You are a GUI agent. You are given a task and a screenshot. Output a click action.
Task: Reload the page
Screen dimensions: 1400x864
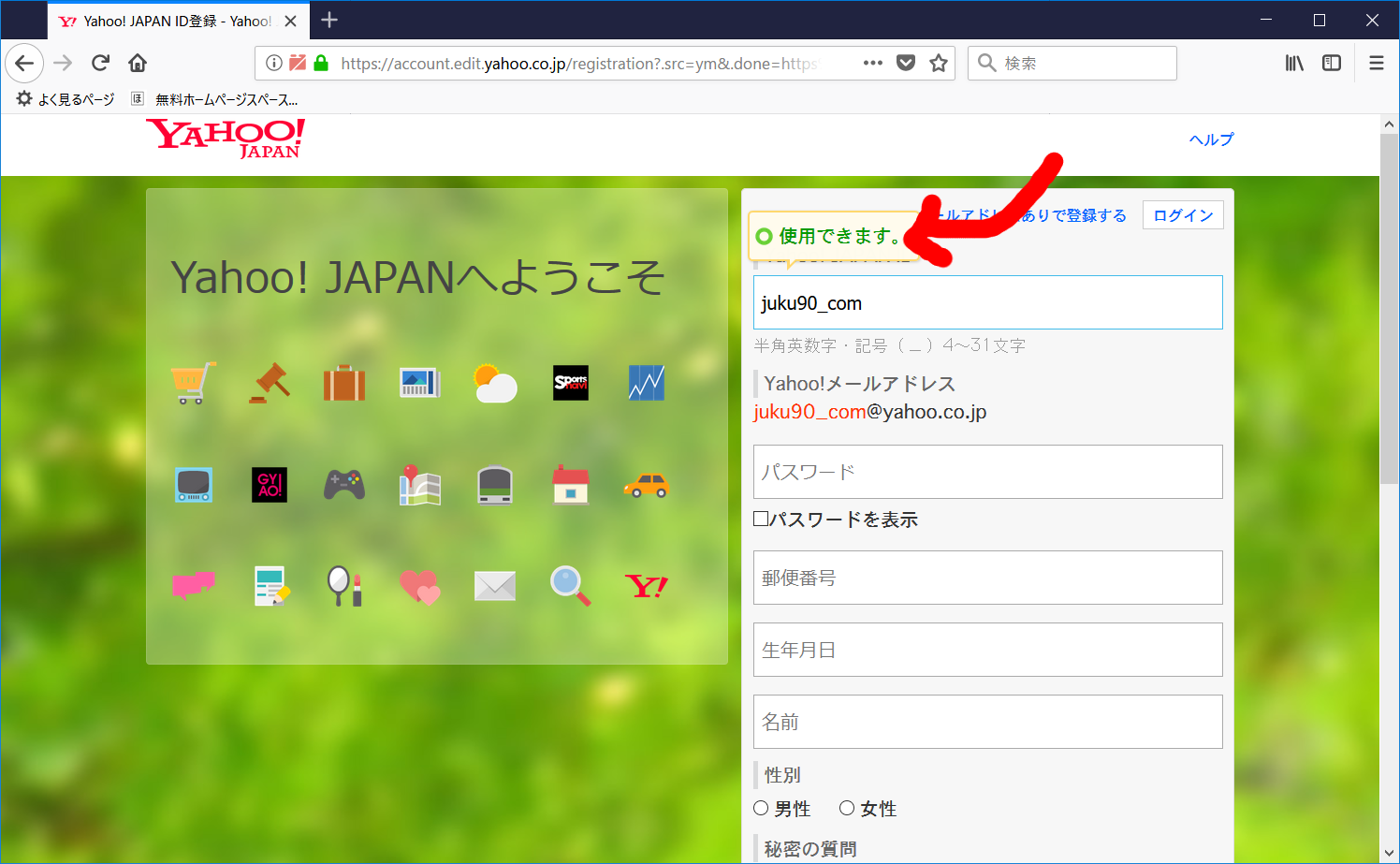tap(100, 63)
